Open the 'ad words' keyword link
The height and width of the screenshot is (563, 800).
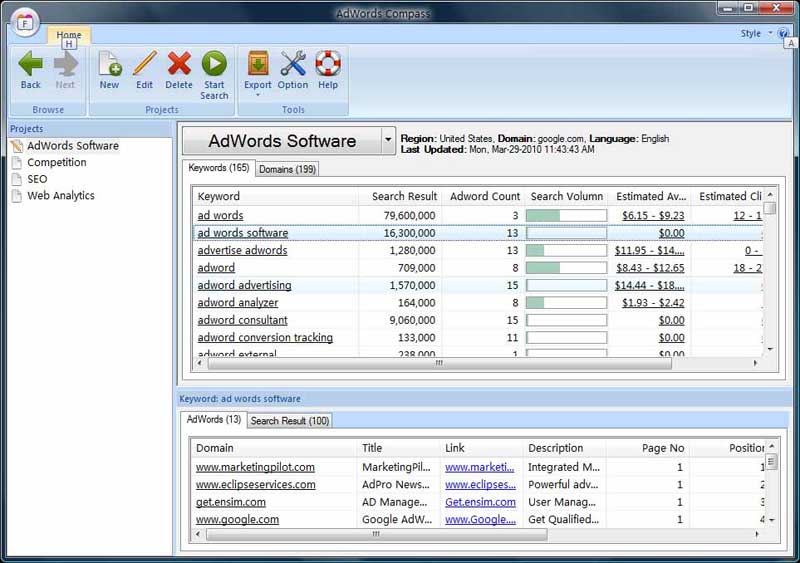tap(220, 215)
